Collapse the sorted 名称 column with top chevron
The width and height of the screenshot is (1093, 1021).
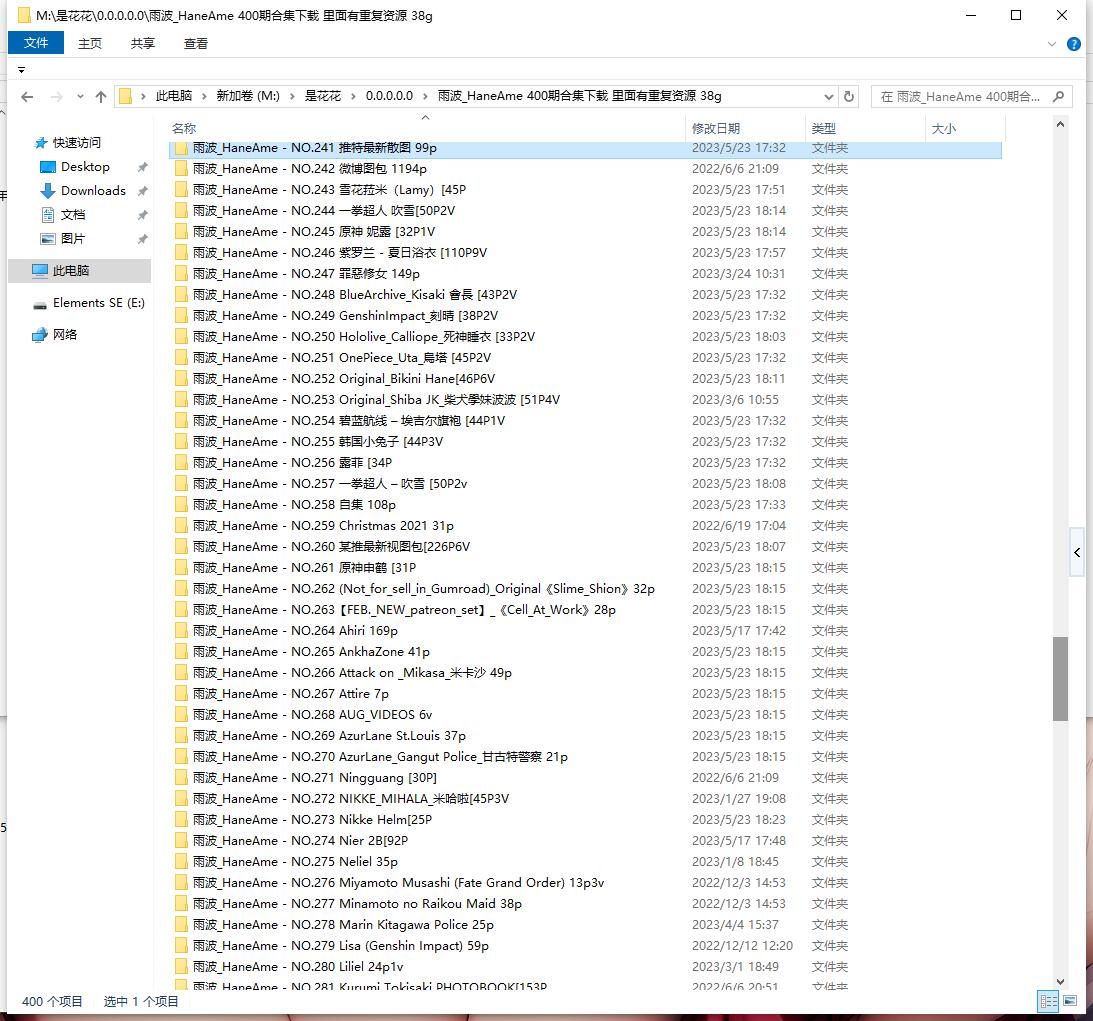(425, 117)
